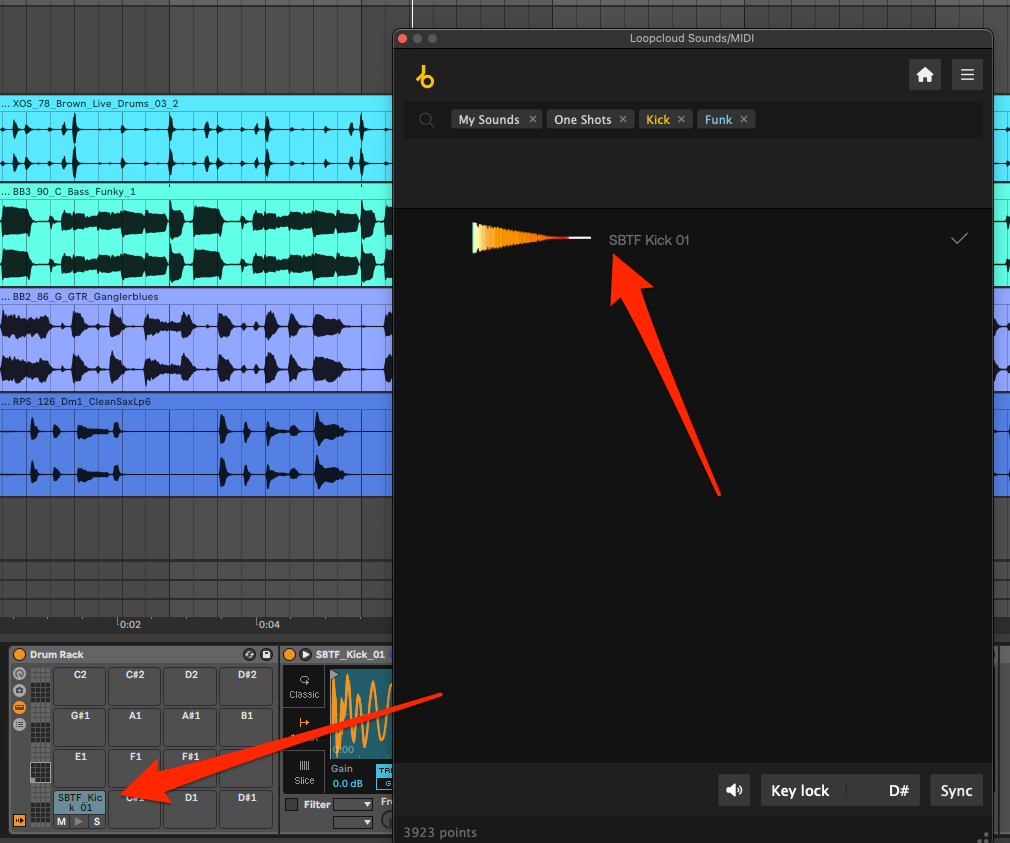Select the SBTF Kick 01 waveform thumbnail
The image size is (1010, 843).
click(x=531, y=238)
